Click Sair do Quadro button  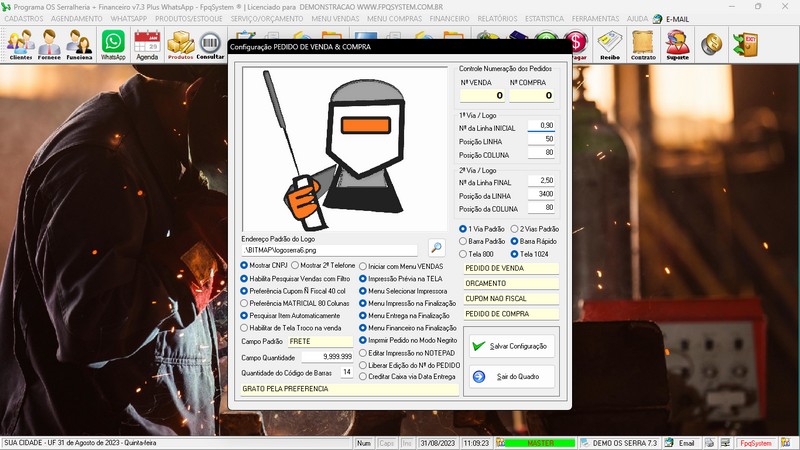click(512, 377)
